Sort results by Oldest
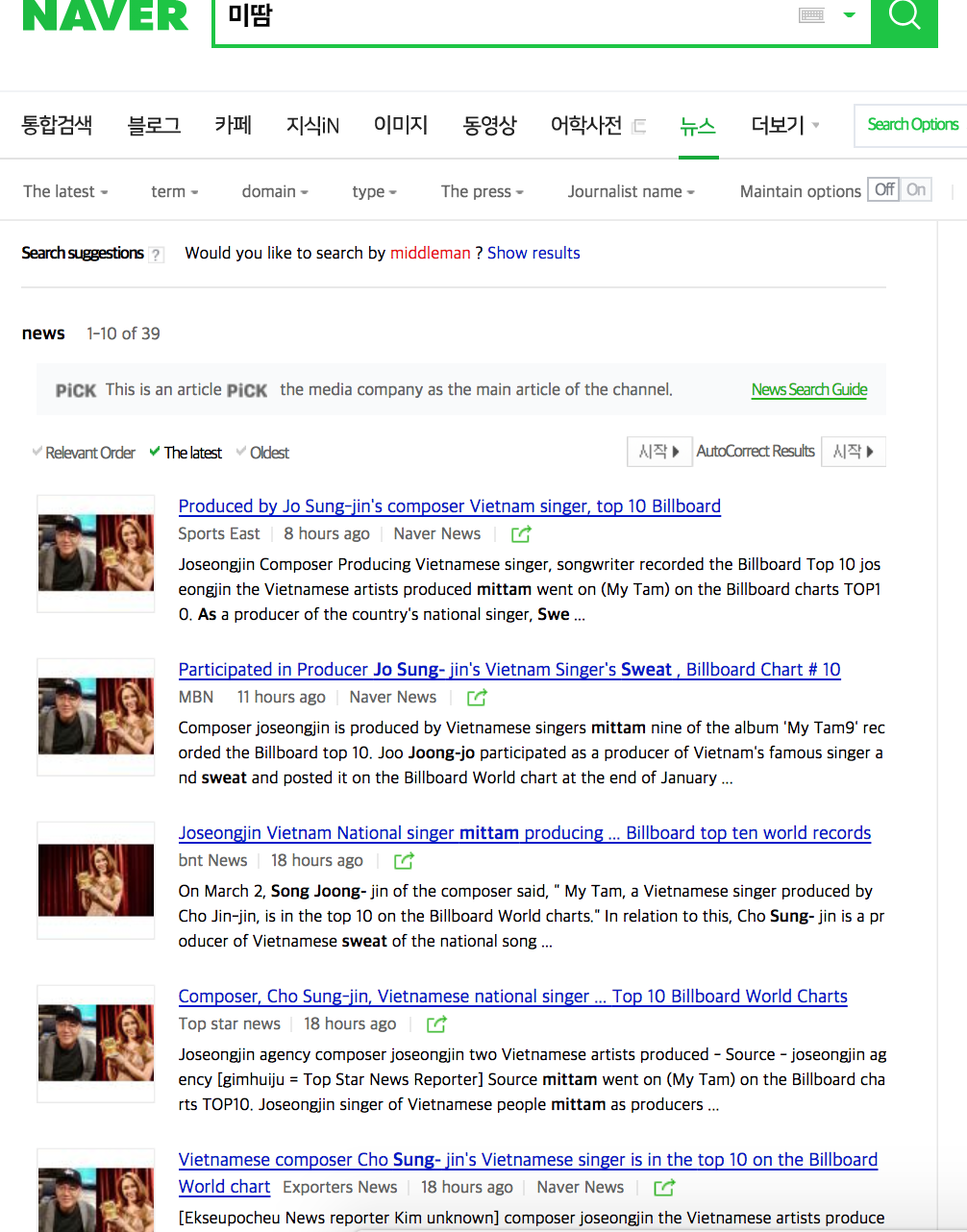The image size is (967, 1232). pos(262,453)
